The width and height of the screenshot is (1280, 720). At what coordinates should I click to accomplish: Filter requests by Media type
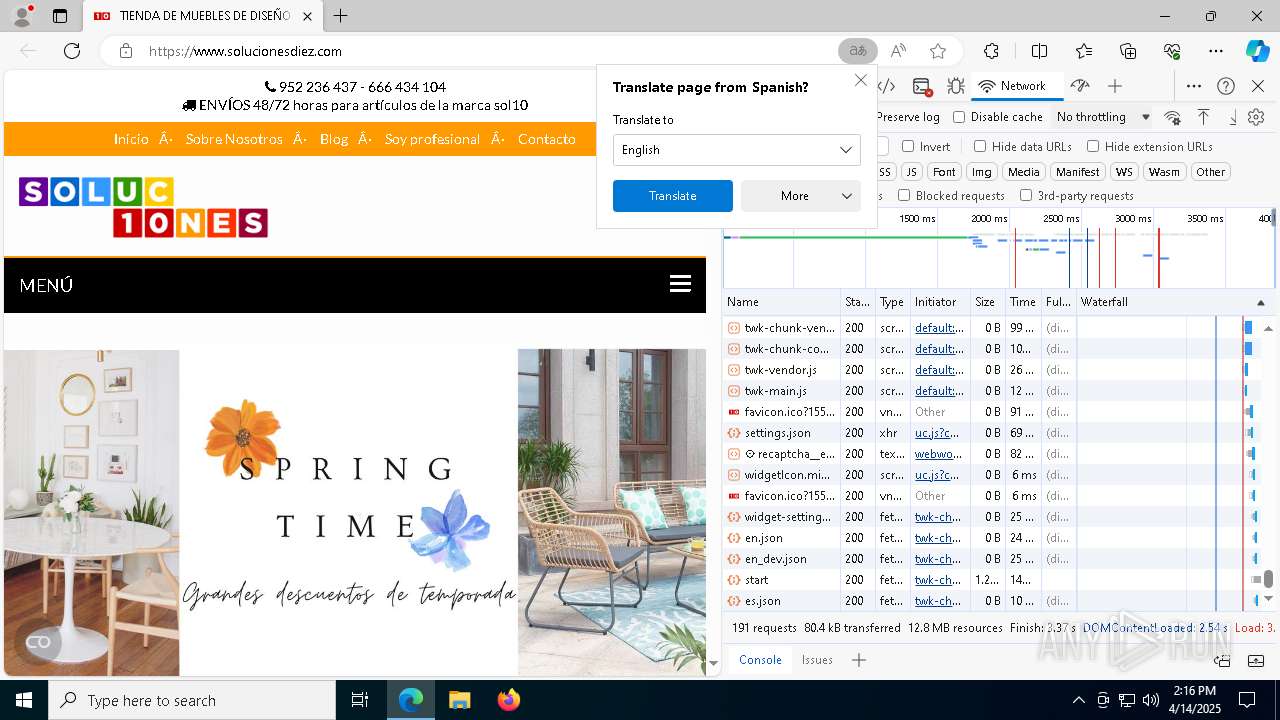point(1023,172)
